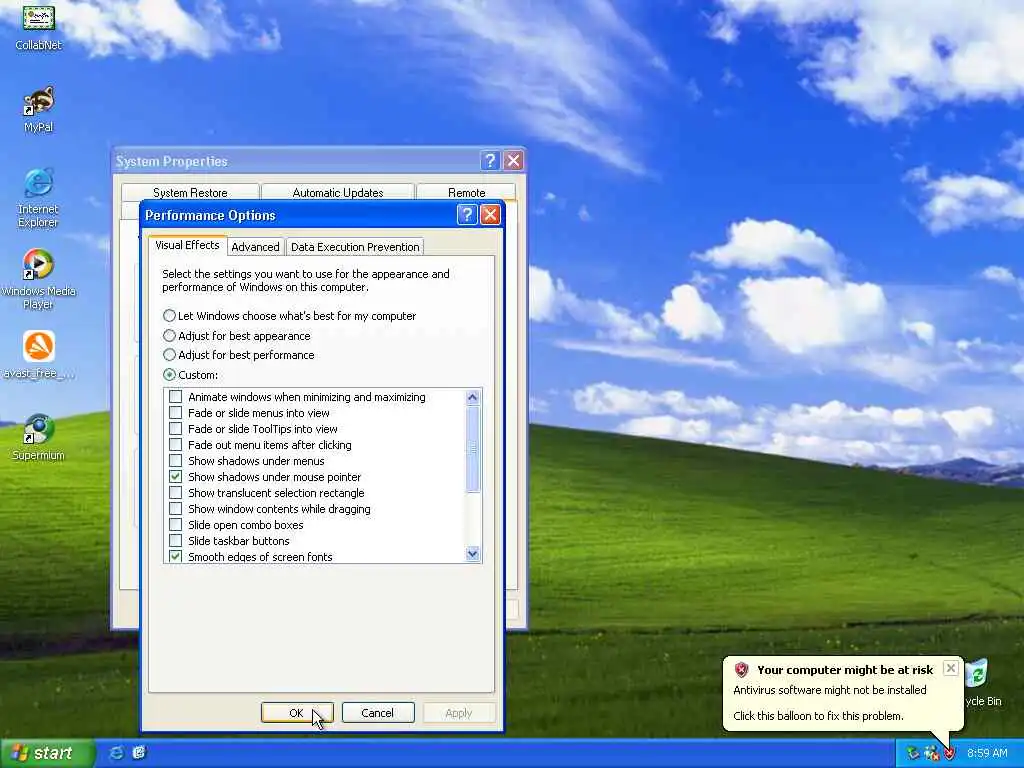The image size is (1024, 768).
Task: Select the Windows Media Player shortcut
Action: tap(39, 280)
